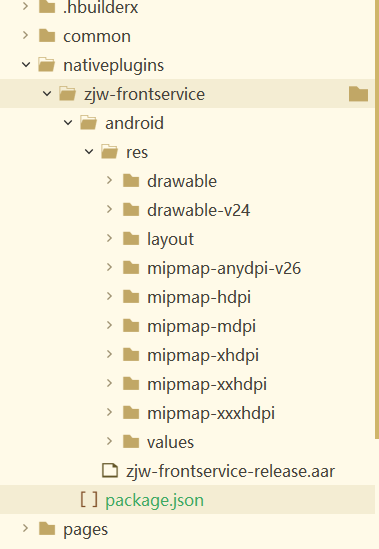
Task: Click the vertical scrollbar on the right edge
Action: (x=377, y=219)
